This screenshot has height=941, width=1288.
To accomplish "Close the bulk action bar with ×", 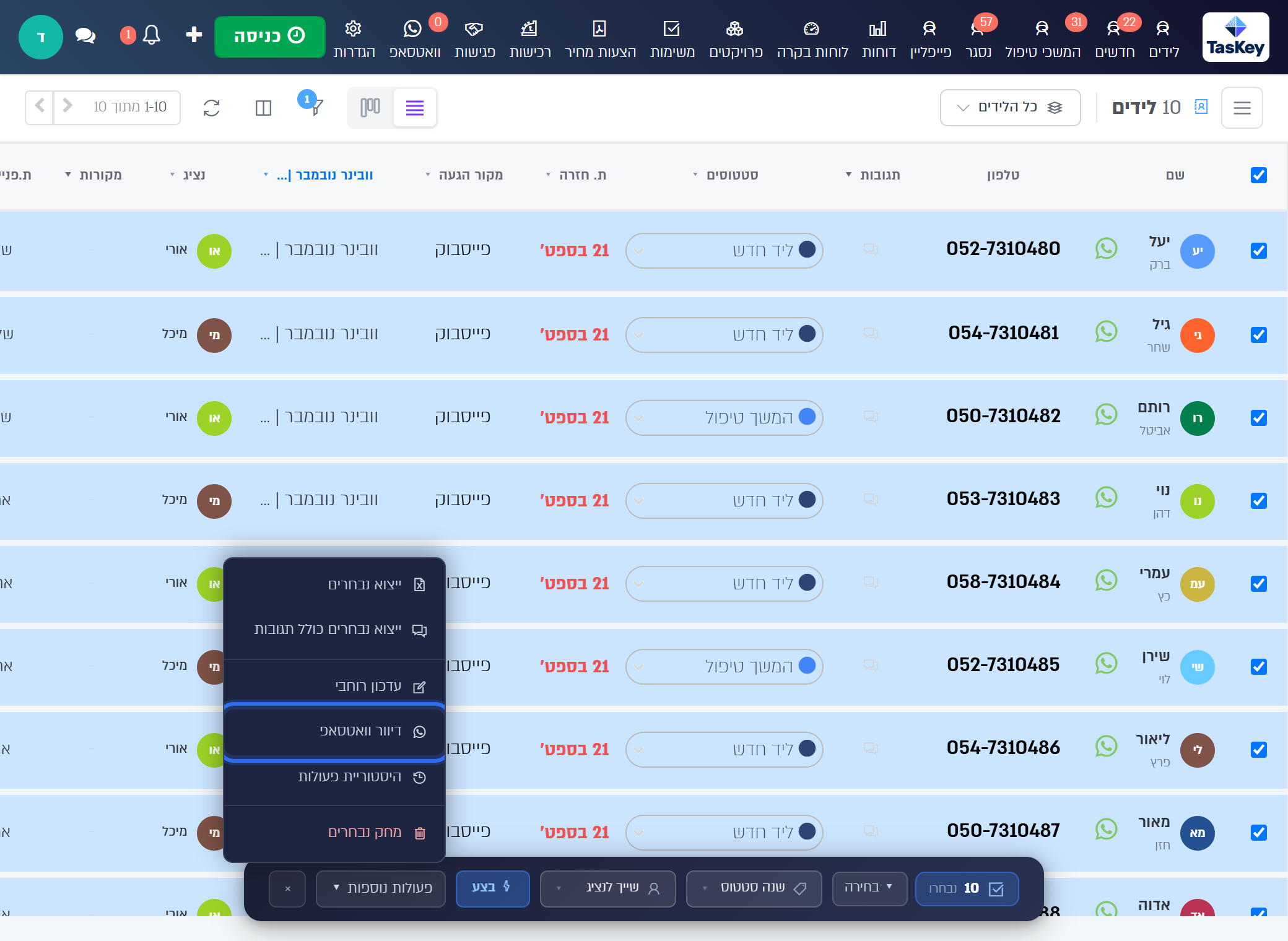I will click(x=287, y=888).
